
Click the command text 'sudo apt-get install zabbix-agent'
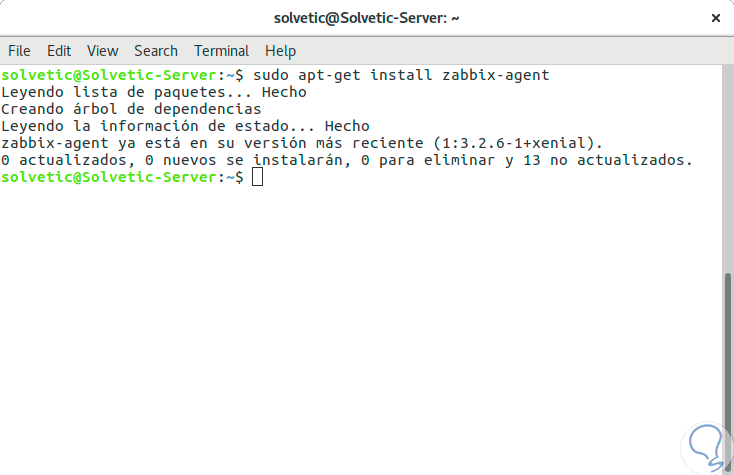coord(401,75)
